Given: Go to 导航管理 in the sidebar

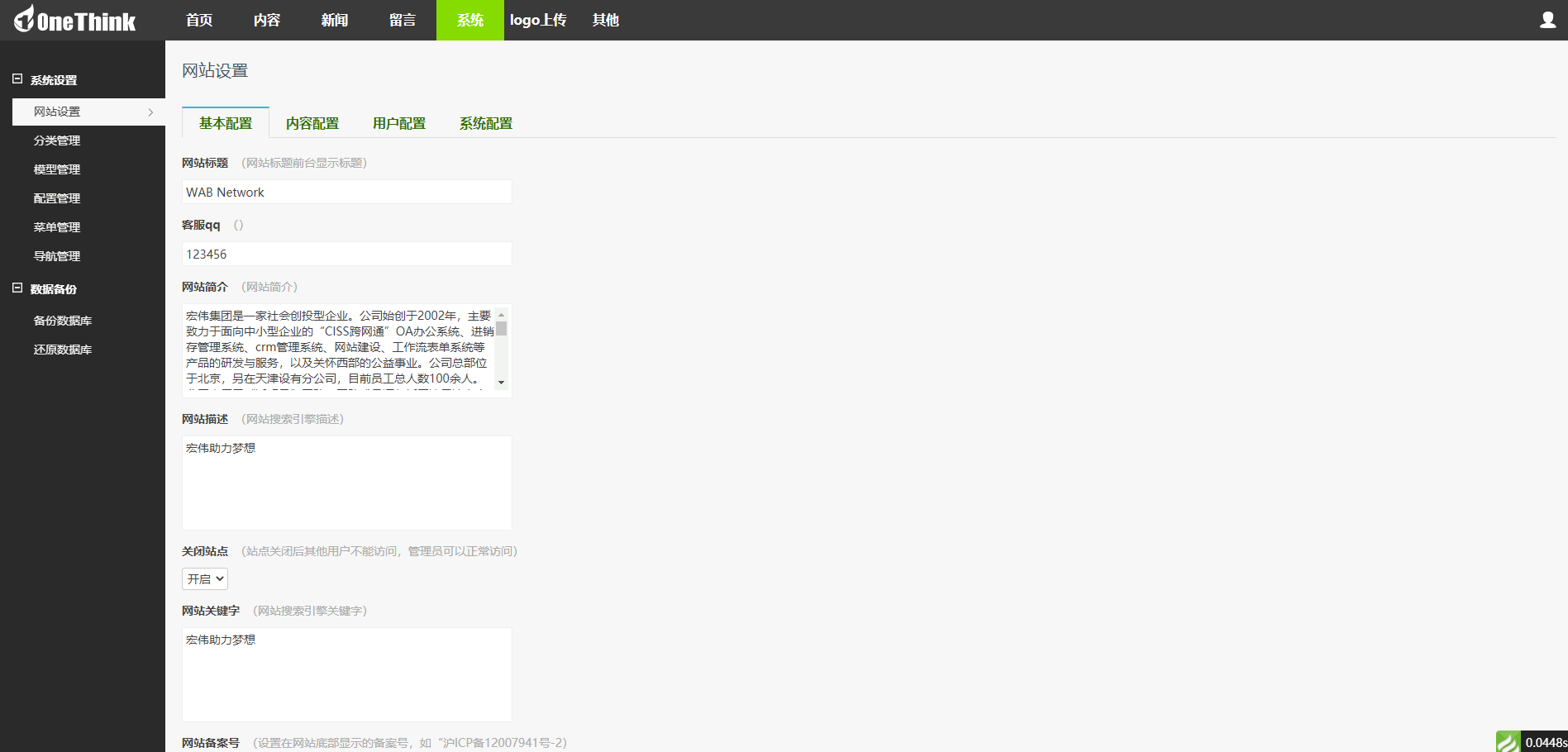Looking at the screenshot, I should [x=57, y=256].
